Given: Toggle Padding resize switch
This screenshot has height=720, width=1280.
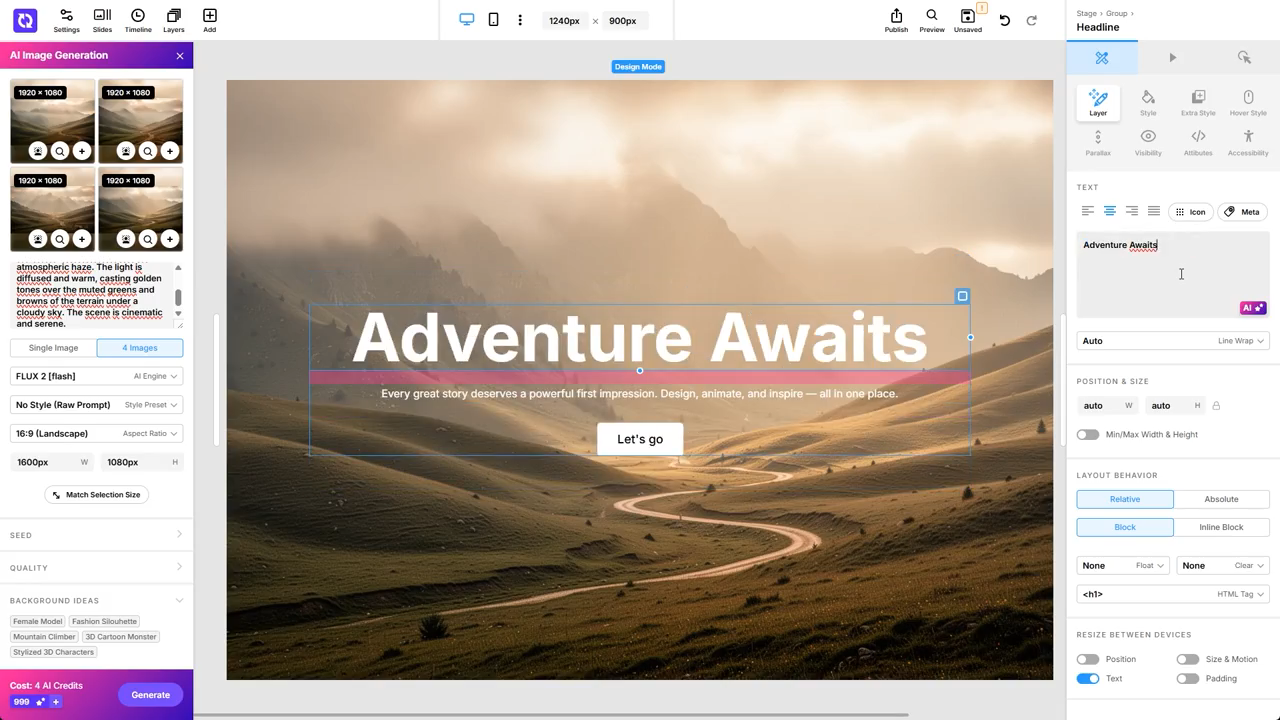Looking at the screenshot, I should tap(1187, 678).
